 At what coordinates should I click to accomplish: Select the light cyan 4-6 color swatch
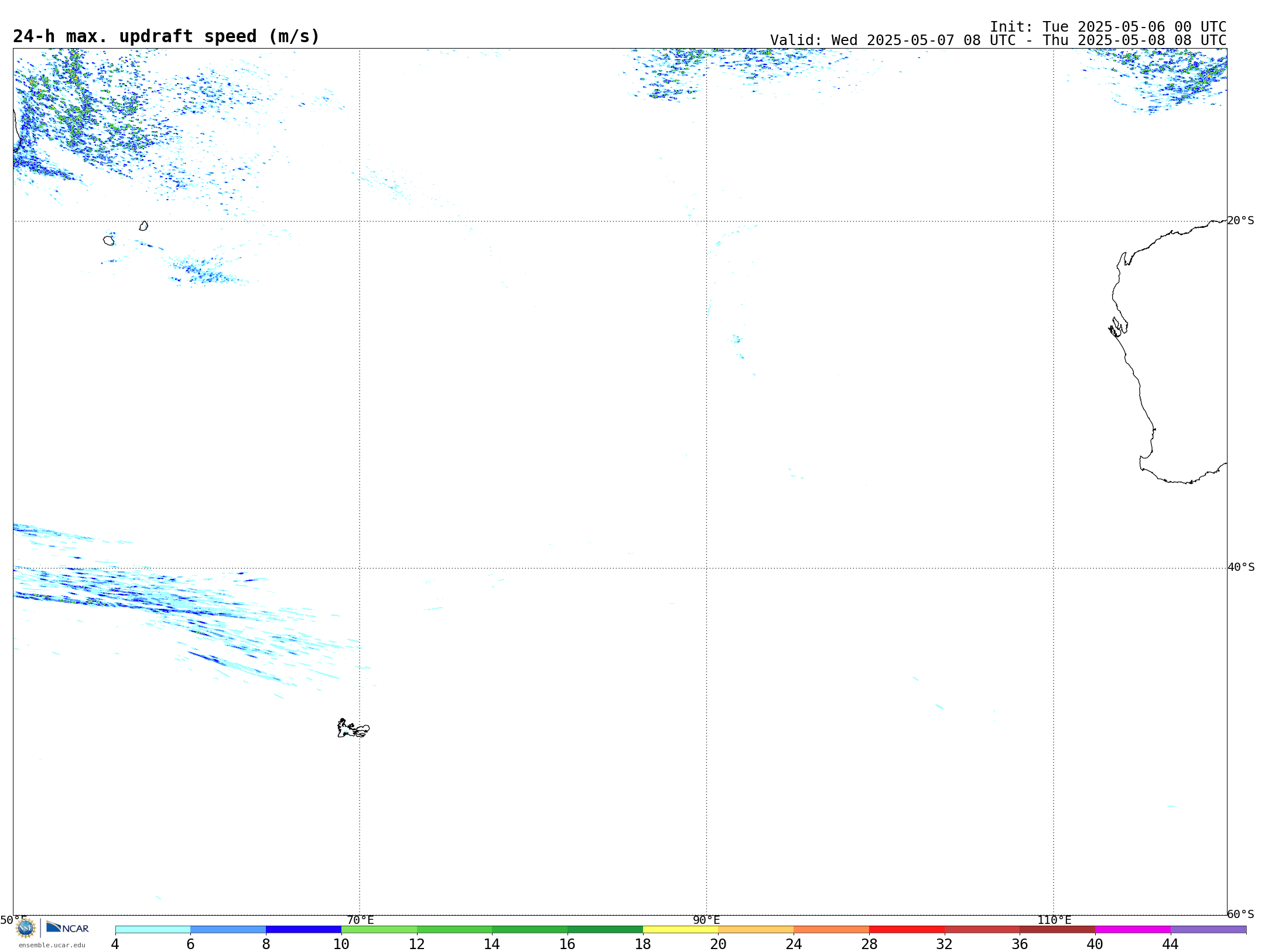[x=153, y=930]
